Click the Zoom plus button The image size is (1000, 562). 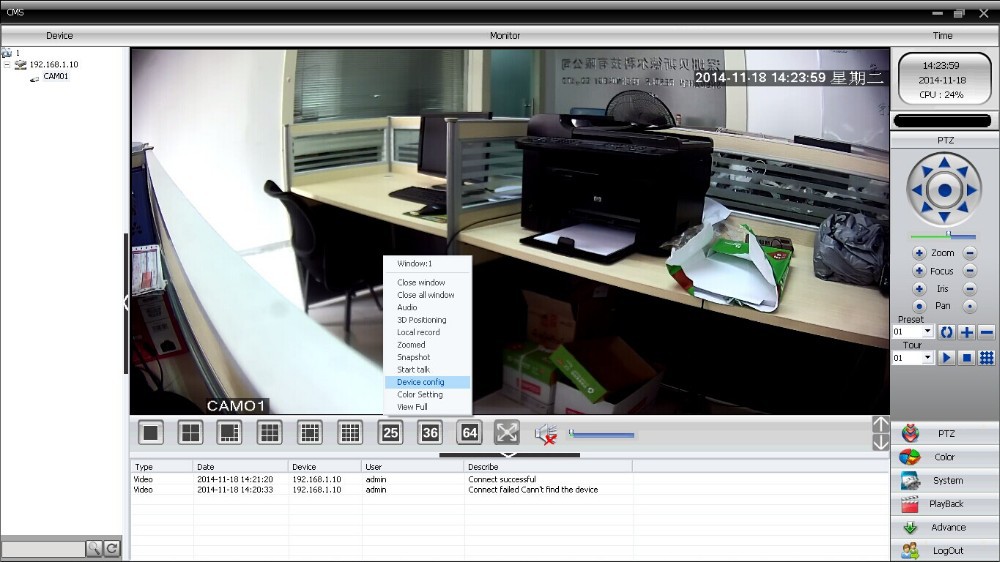click(x=919, y=253)
